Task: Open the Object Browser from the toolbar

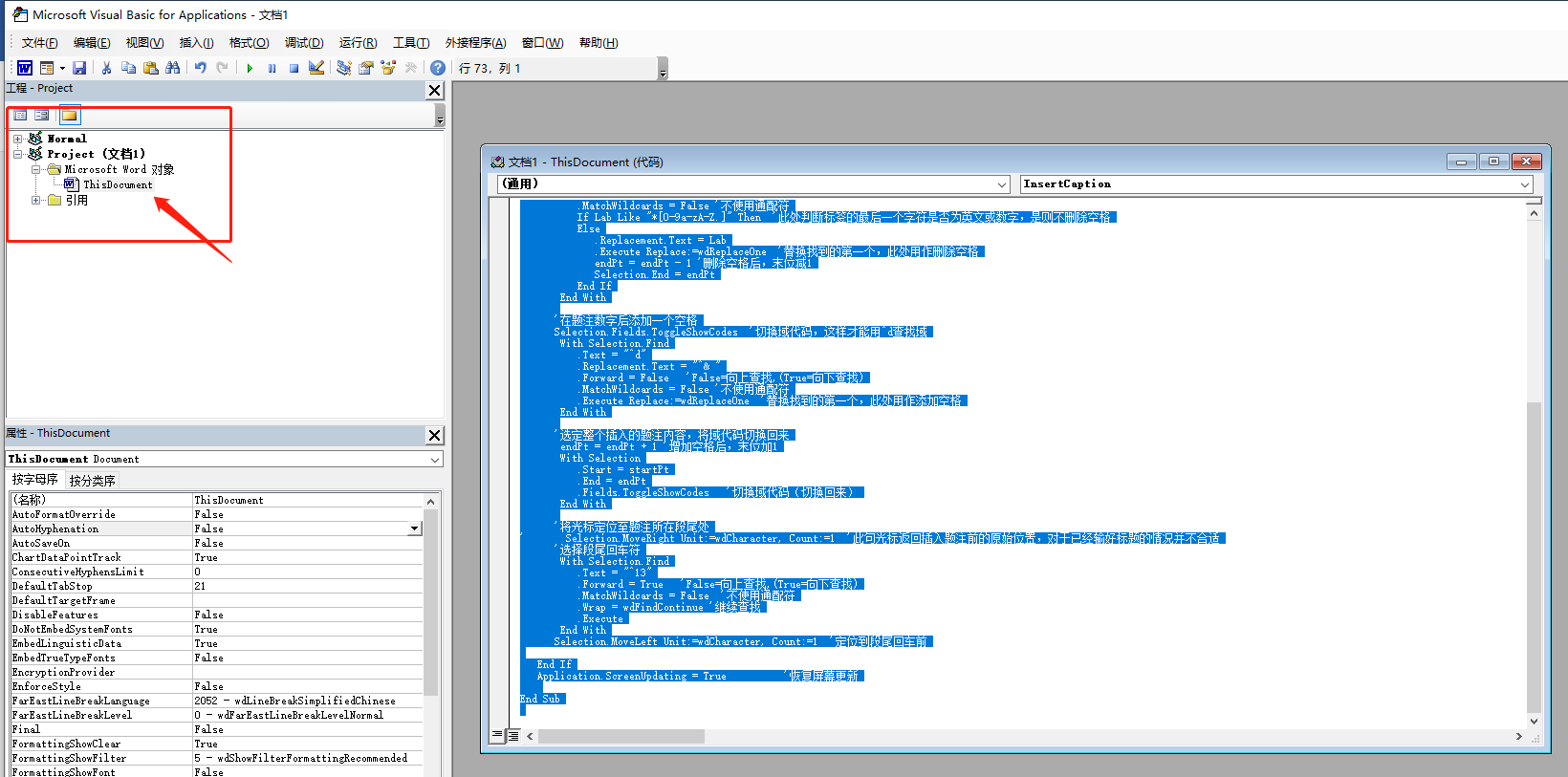Action: [x=388, y=68]
